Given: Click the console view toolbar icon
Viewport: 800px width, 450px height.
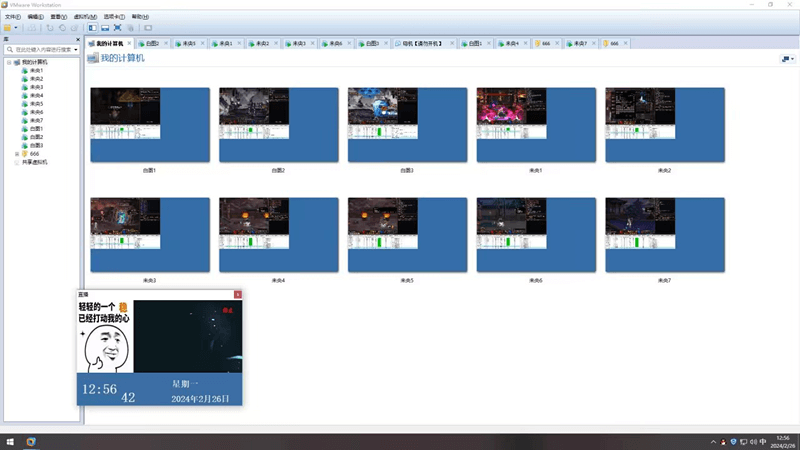Looking at the screenshot, I should point(148,28).
